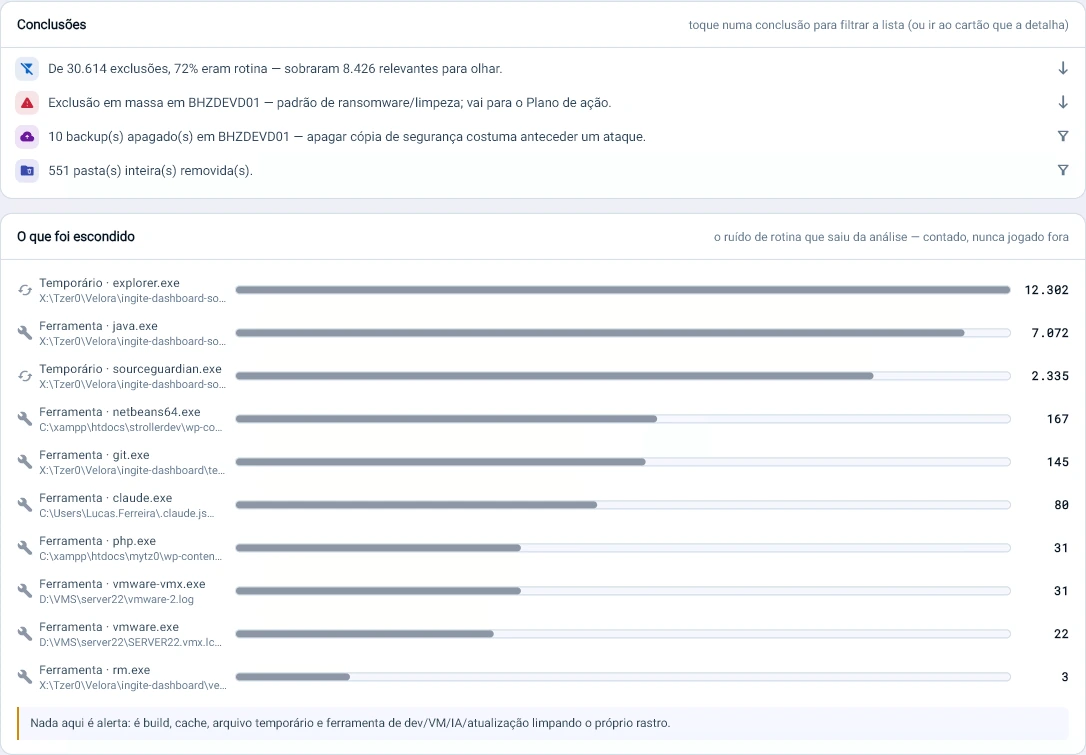Click the wrench icon beside Ferramenta · java.exe
Screen dimensions: 1086x755
25,333
